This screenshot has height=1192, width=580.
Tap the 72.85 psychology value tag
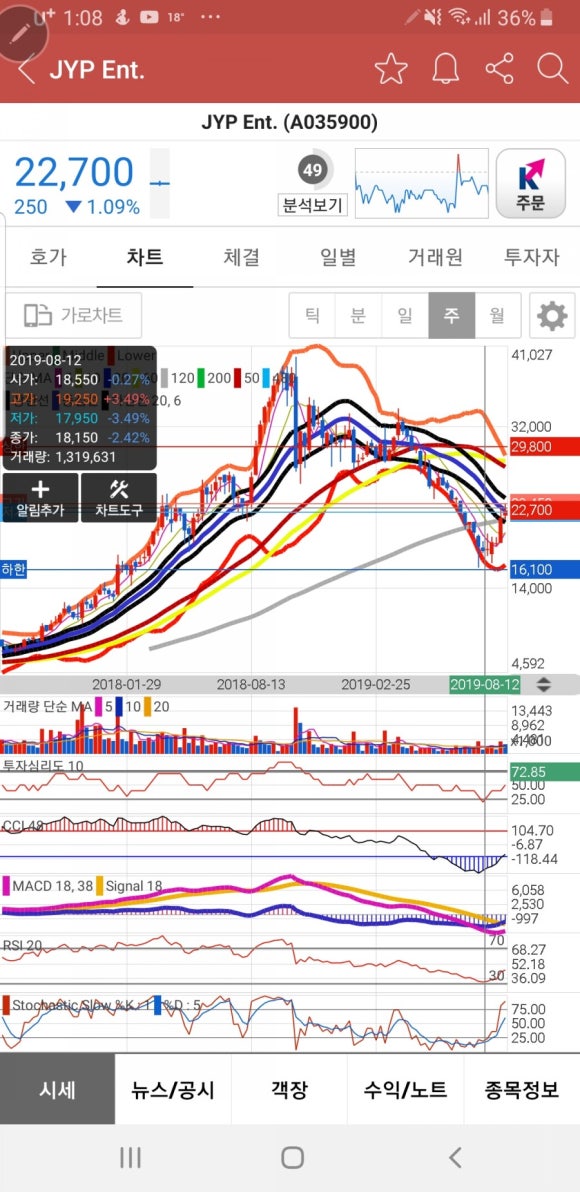click(x=544, y=772)
